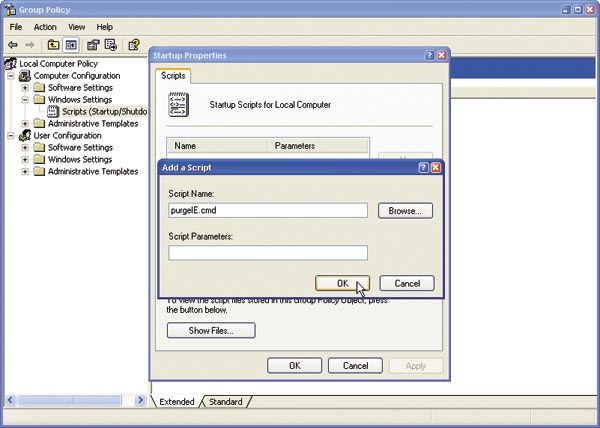
Task: Click the Up one level toolbar icon
Action: (x=52, y=45)
